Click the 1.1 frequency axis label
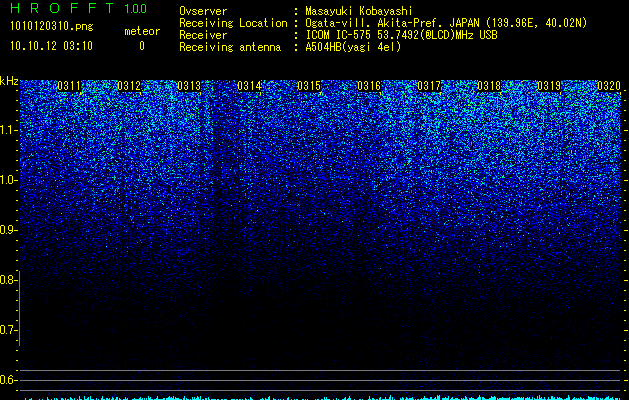 click(7, 130)
